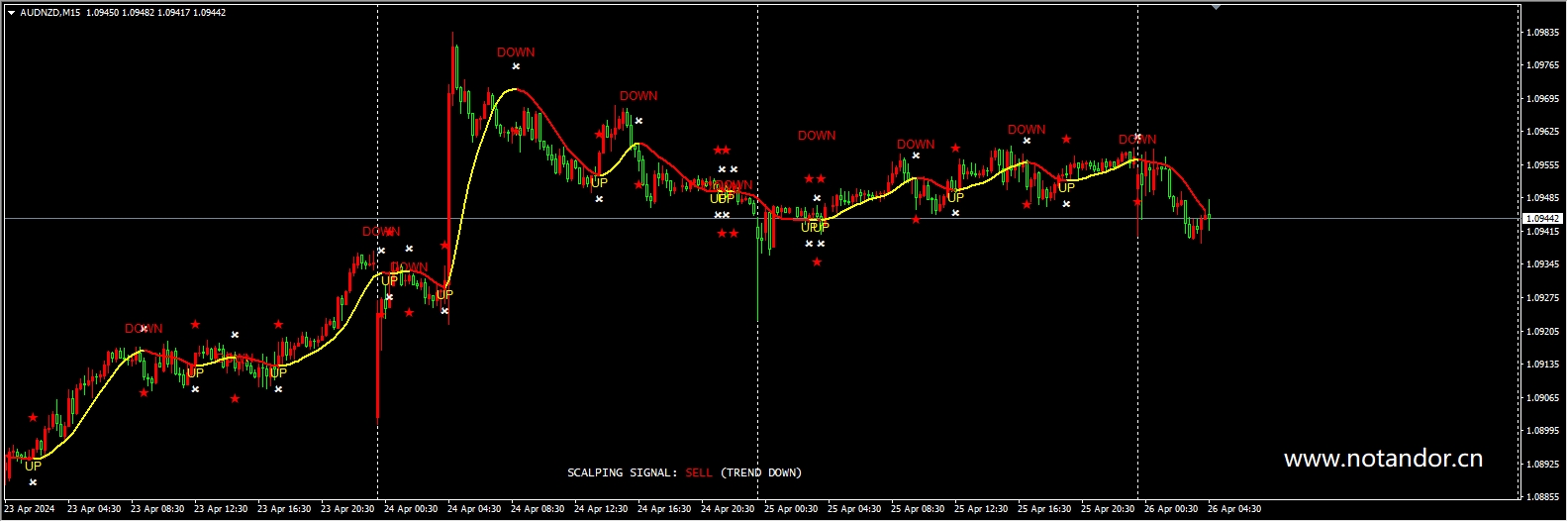Click the 26 Apr 04:30 time label
Screen dimensions: 1568x522
pos(1234,509)
